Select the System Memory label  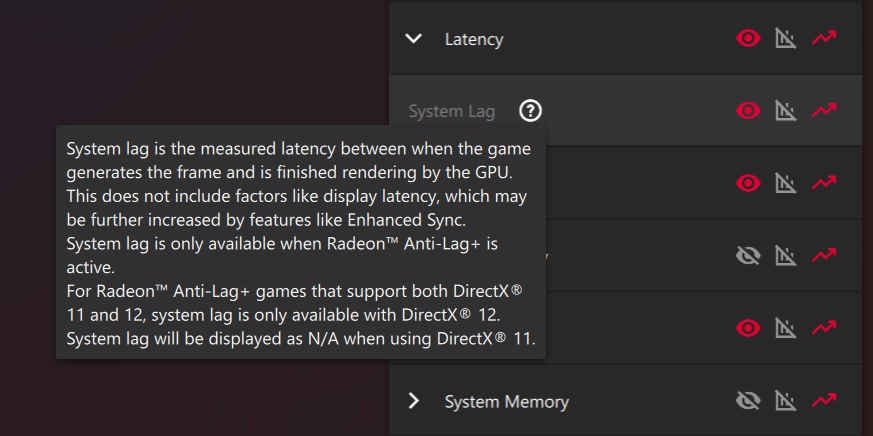point(507,401)
